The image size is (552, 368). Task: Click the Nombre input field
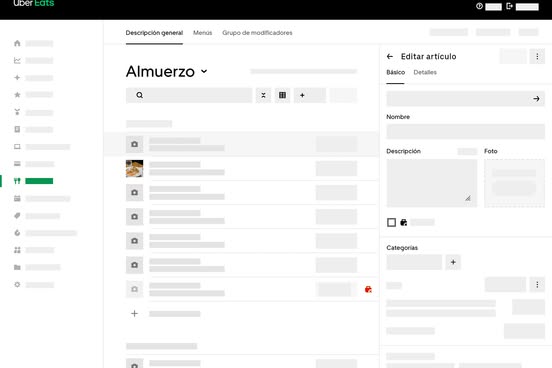click(x=465, y=132)
